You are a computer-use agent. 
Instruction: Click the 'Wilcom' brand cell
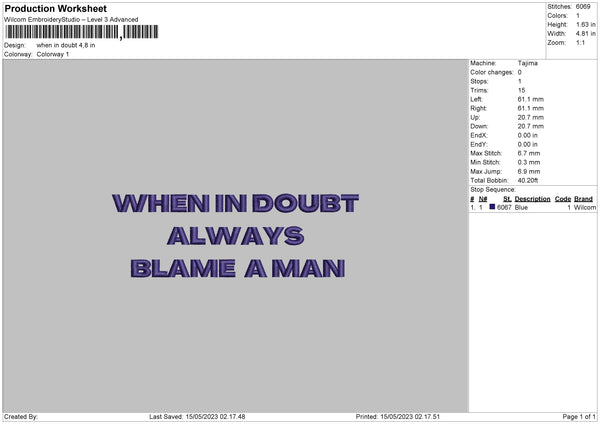[x=585, y=207]
